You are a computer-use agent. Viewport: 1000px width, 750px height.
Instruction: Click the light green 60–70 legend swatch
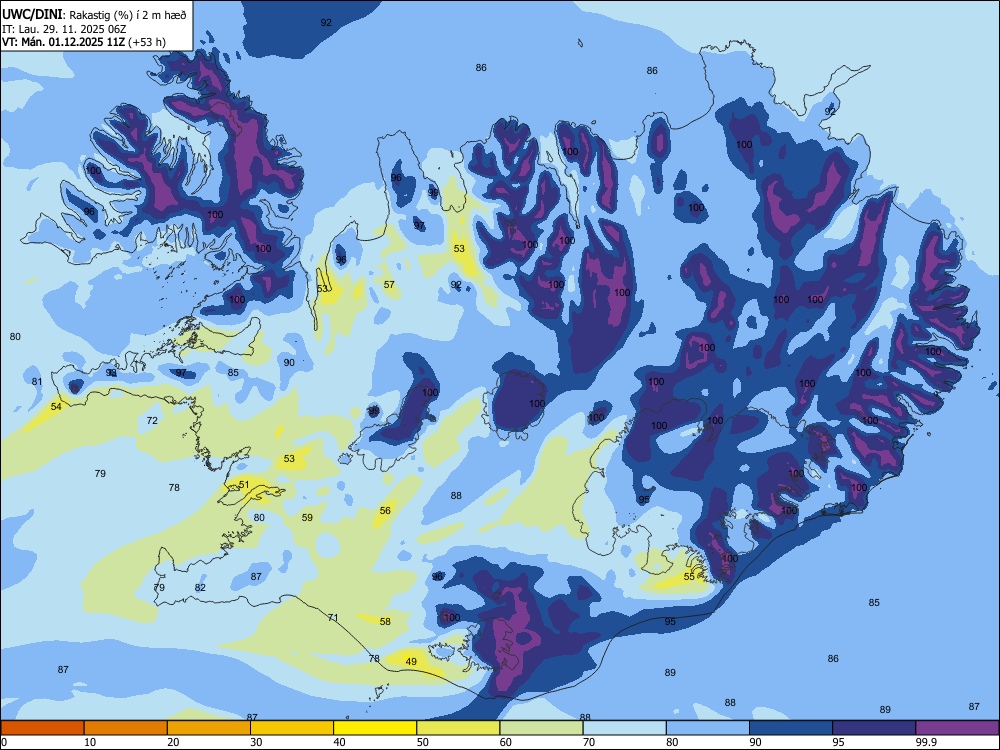(x=541, y=728)
